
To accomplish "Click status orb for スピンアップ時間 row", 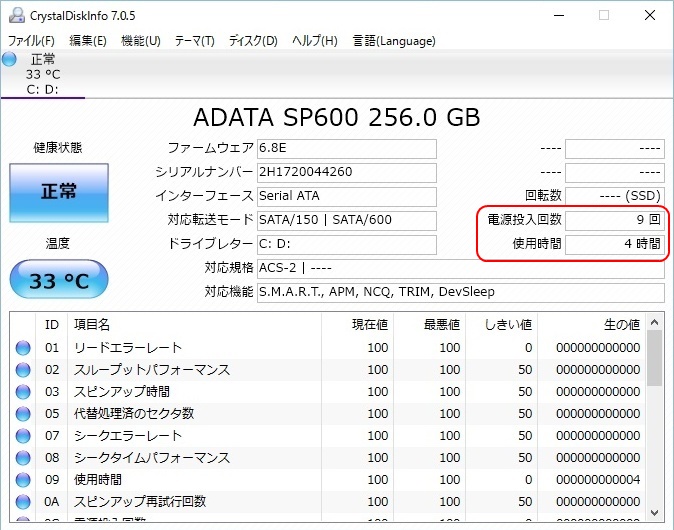I will pos(23,392).
